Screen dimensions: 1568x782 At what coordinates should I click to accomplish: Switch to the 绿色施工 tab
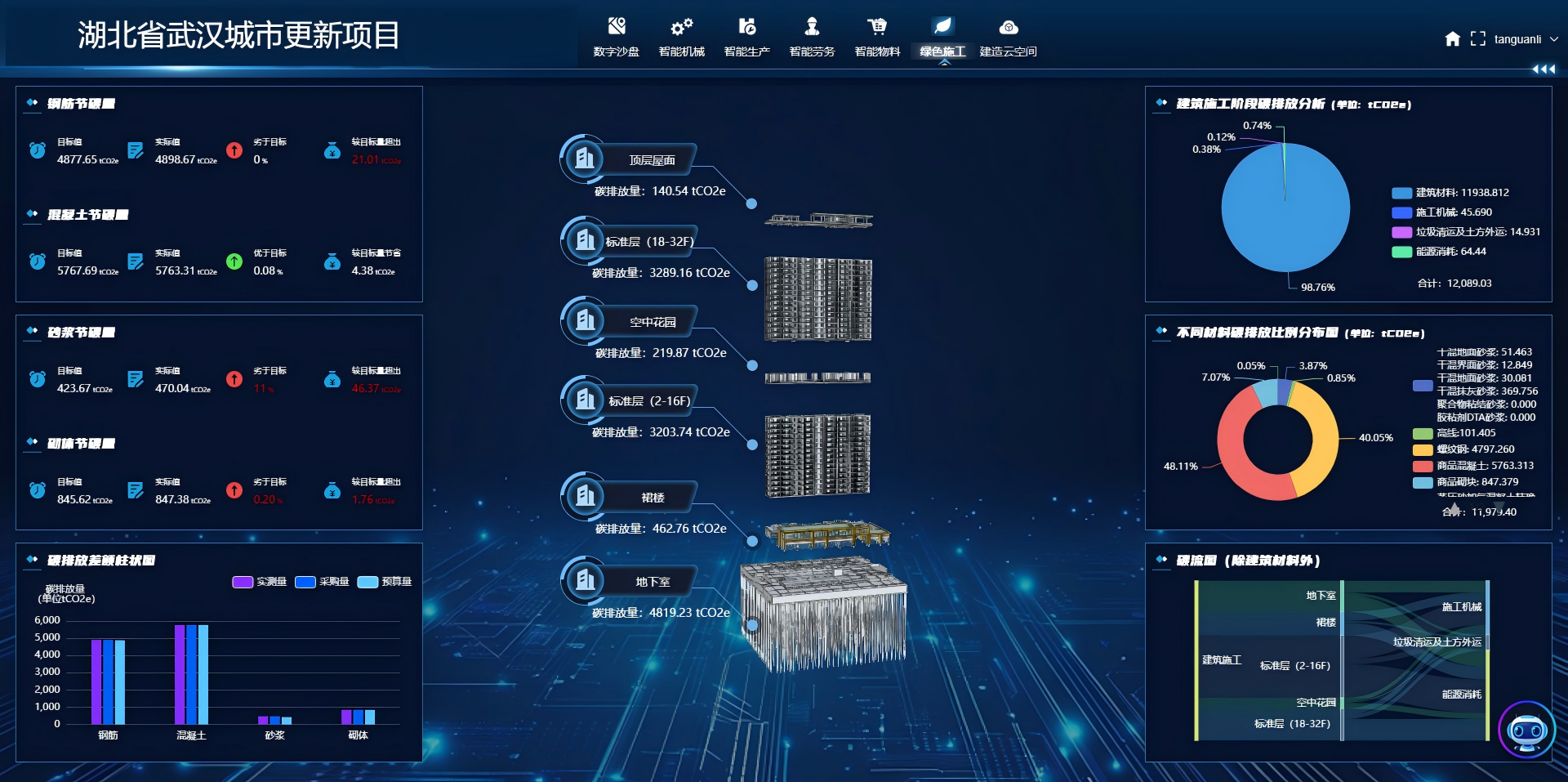(x=942, y=37)
